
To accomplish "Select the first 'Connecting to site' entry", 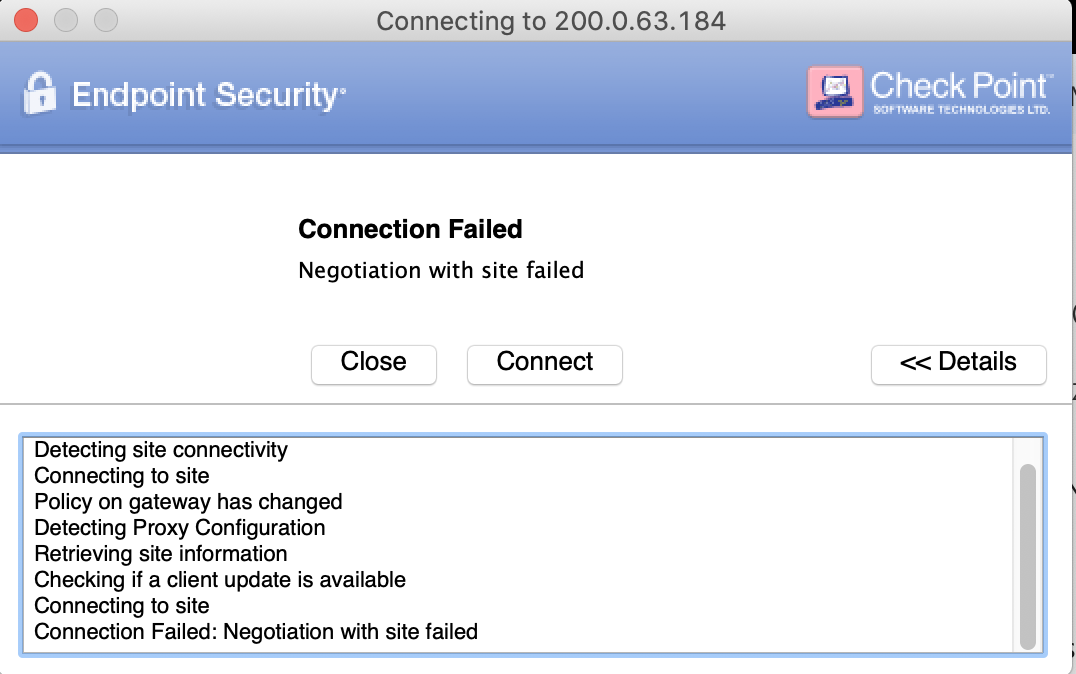I will [x=120, y=476].
